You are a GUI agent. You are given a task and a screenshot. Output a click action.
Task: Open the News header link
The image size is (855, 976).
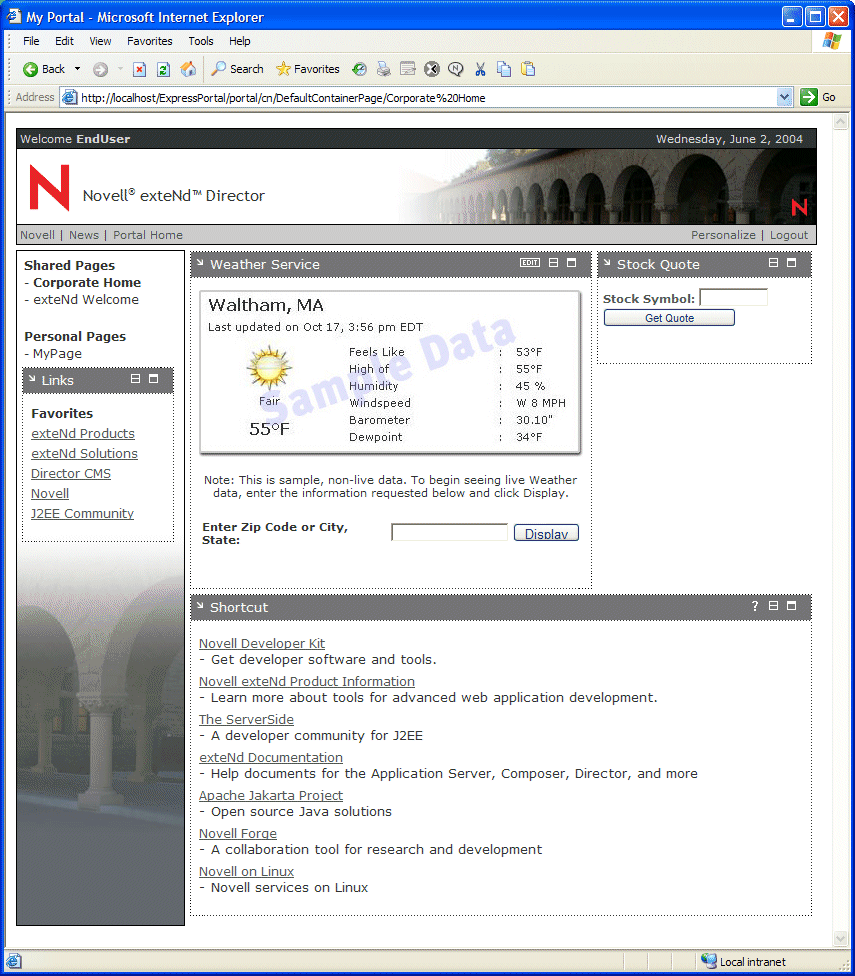pyautogui.click(x=84, y=235)
